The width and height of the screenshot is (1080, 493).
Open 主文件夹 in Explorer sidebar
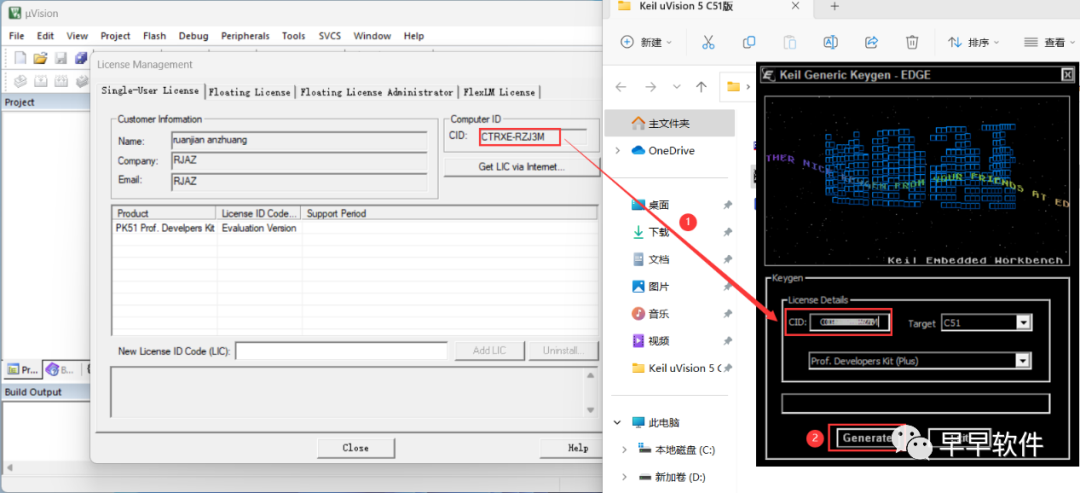point(669,124)
